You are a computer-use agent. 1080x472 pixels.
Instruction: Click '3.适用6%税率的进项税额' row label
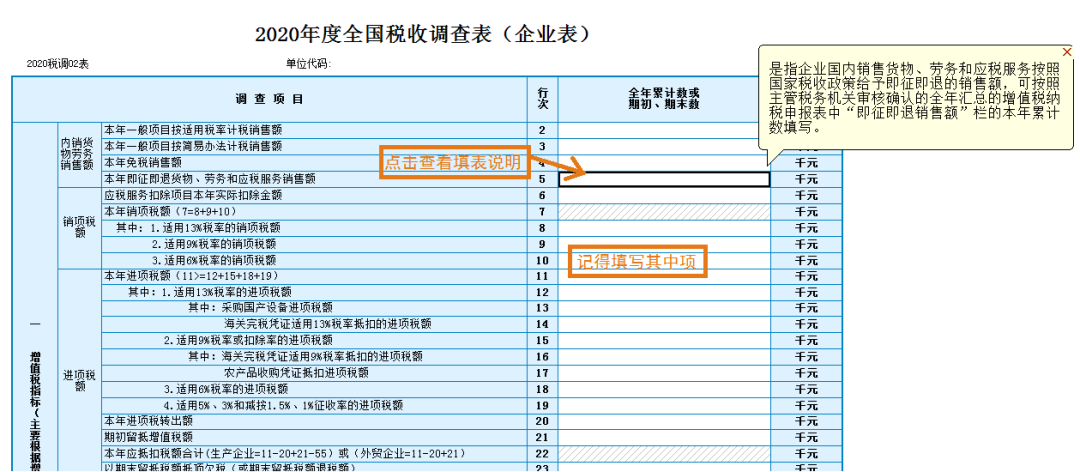[226, 389]
